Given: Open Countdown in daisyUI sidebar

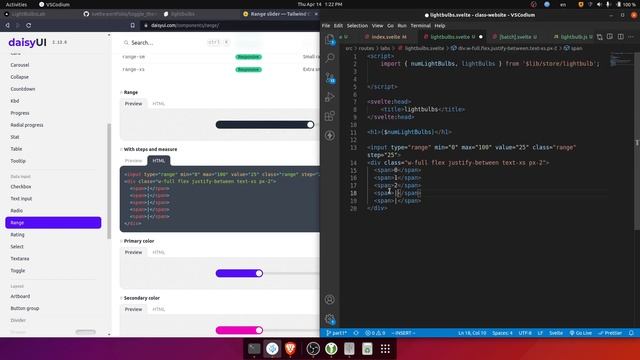Looking at the screenshot, I should tap(23, 89).
